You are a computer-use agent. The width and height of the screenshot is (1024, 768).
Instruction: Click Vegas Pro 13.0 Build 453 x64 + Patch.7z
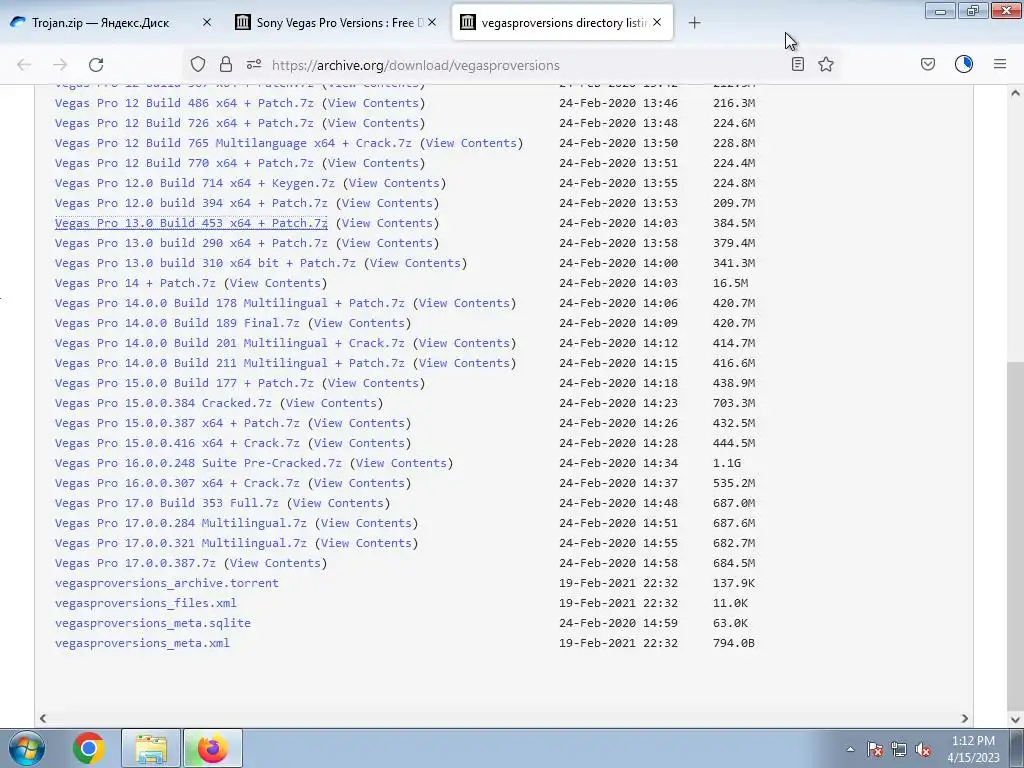point(191,223)
